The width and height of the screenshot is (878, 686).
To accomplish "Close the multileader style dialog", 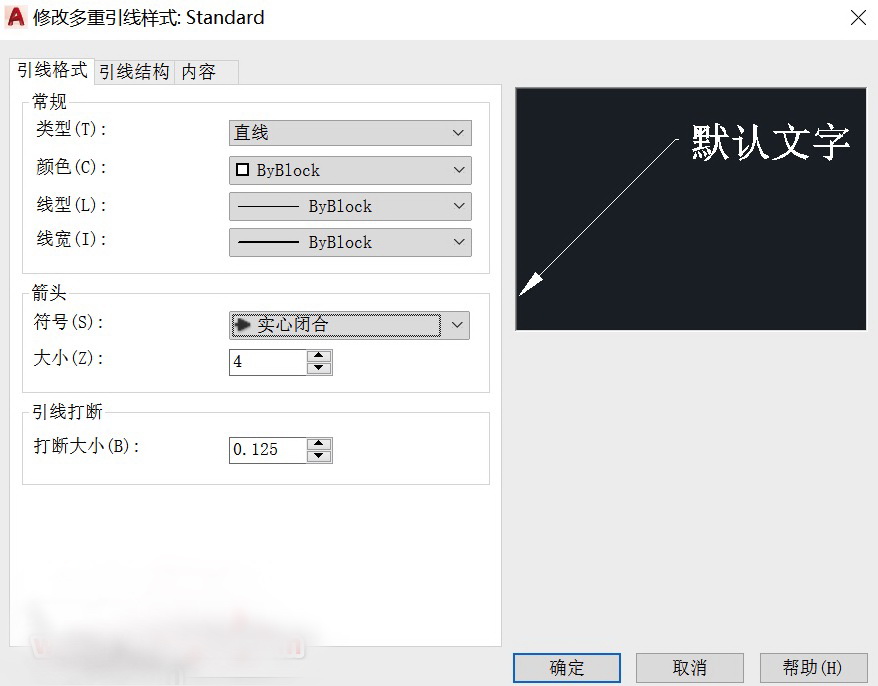I will coord(858,18).
